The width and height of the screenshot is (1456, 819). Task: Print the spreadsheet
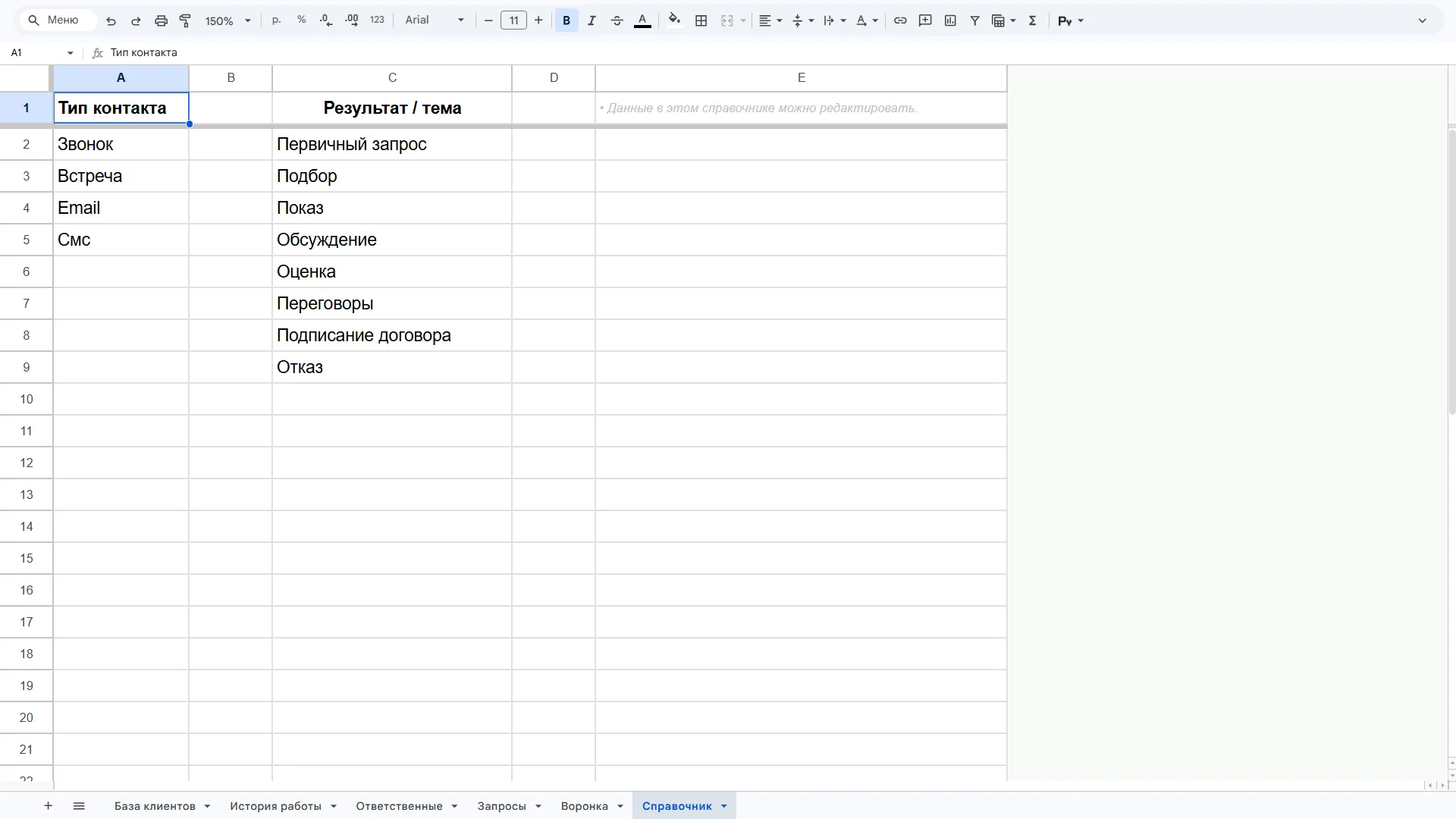coord(161,20)
